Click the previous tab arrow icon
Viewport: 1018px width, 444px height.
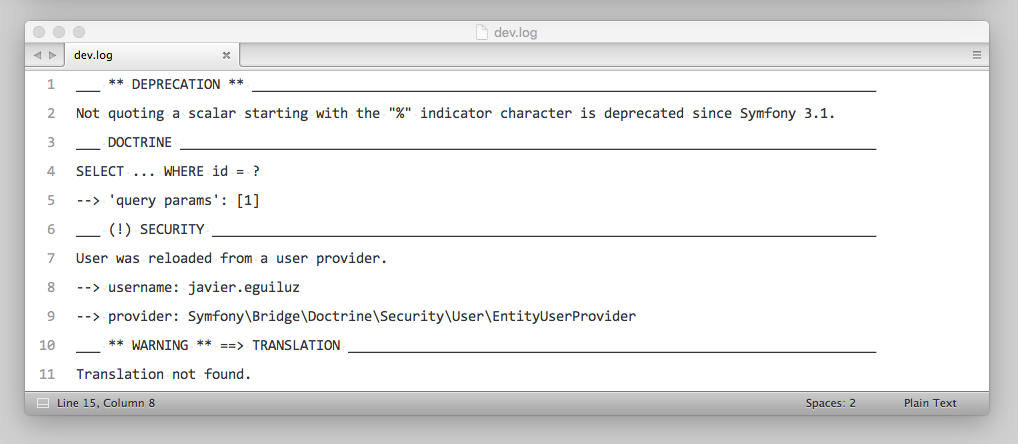tap(37, 56)
